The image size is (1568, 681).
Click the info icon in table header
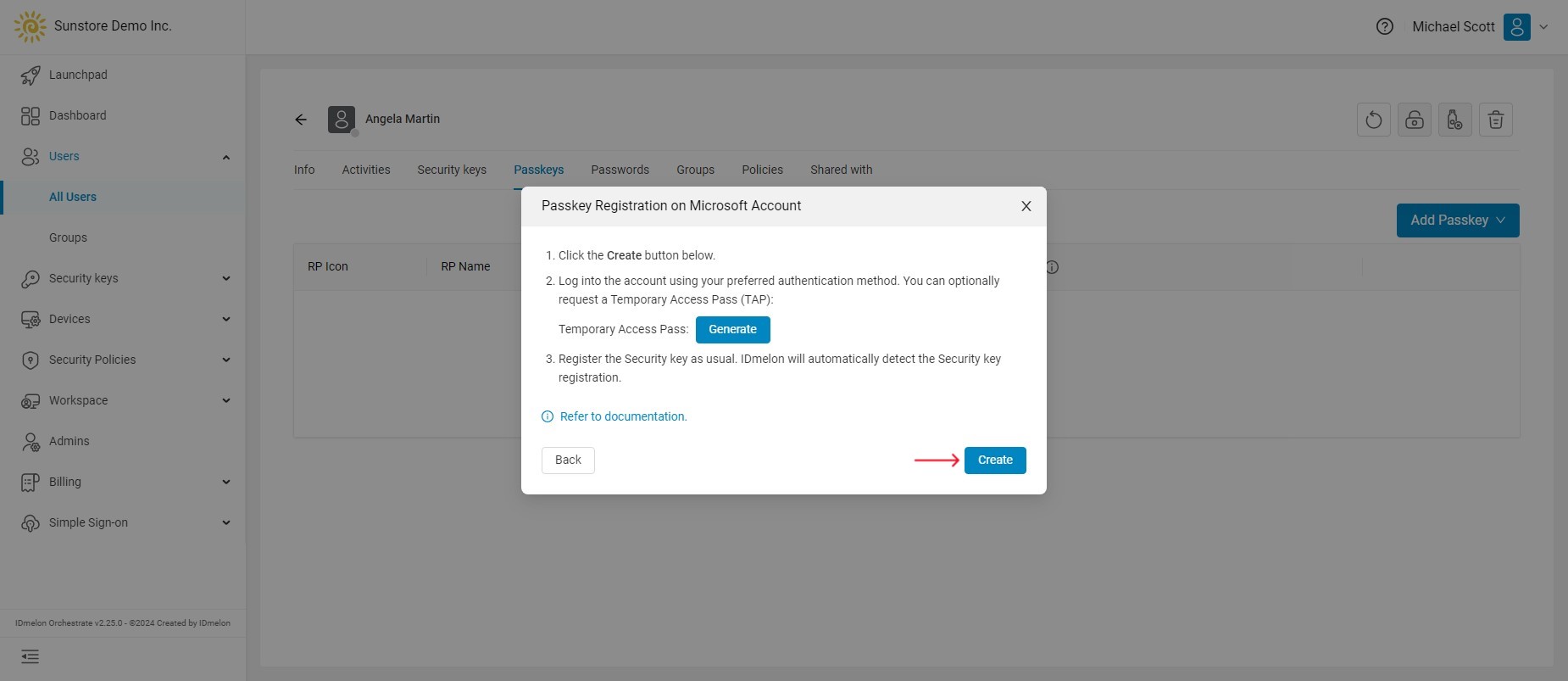[1053, 267]
